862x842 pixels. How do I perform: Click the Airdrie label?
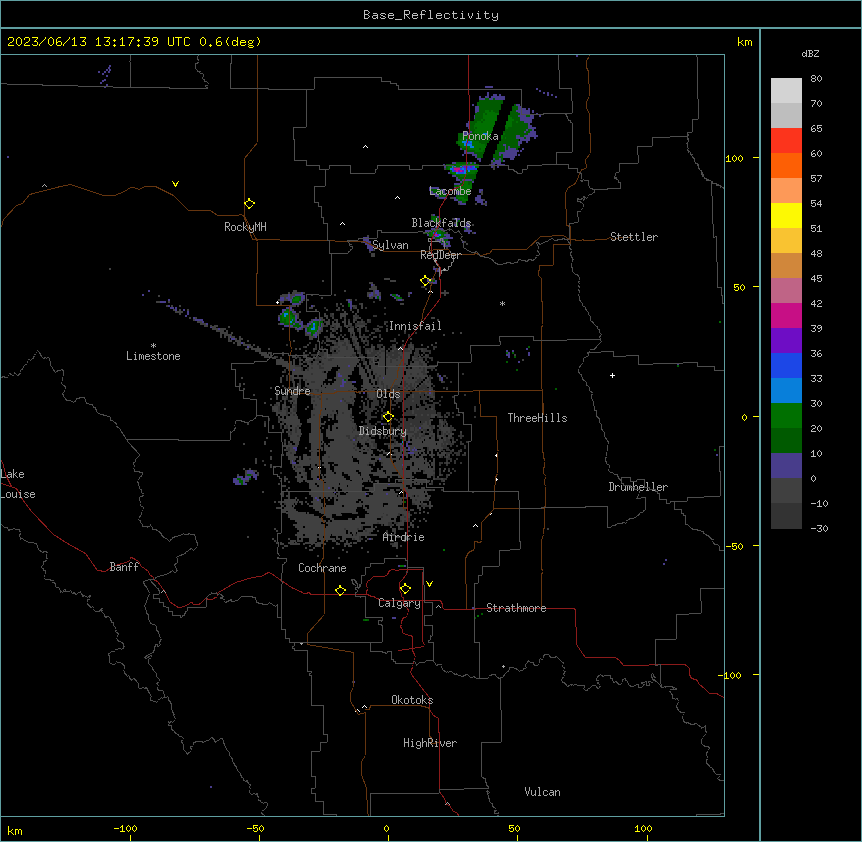pyautogui.click(x=403, y=537)
